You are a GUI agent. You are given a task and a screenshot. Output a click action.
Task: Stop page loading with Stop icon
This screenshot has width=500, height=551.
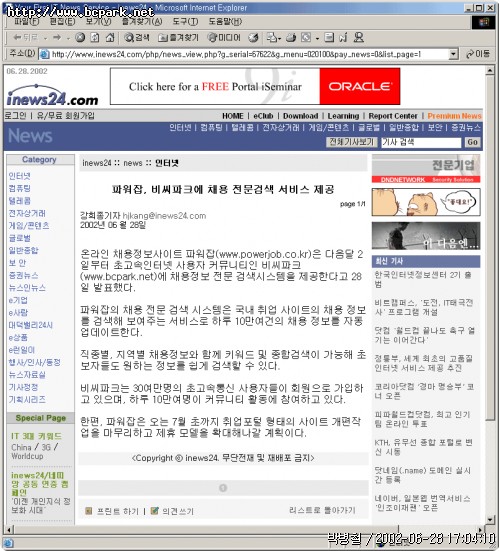tap(80, 37)
